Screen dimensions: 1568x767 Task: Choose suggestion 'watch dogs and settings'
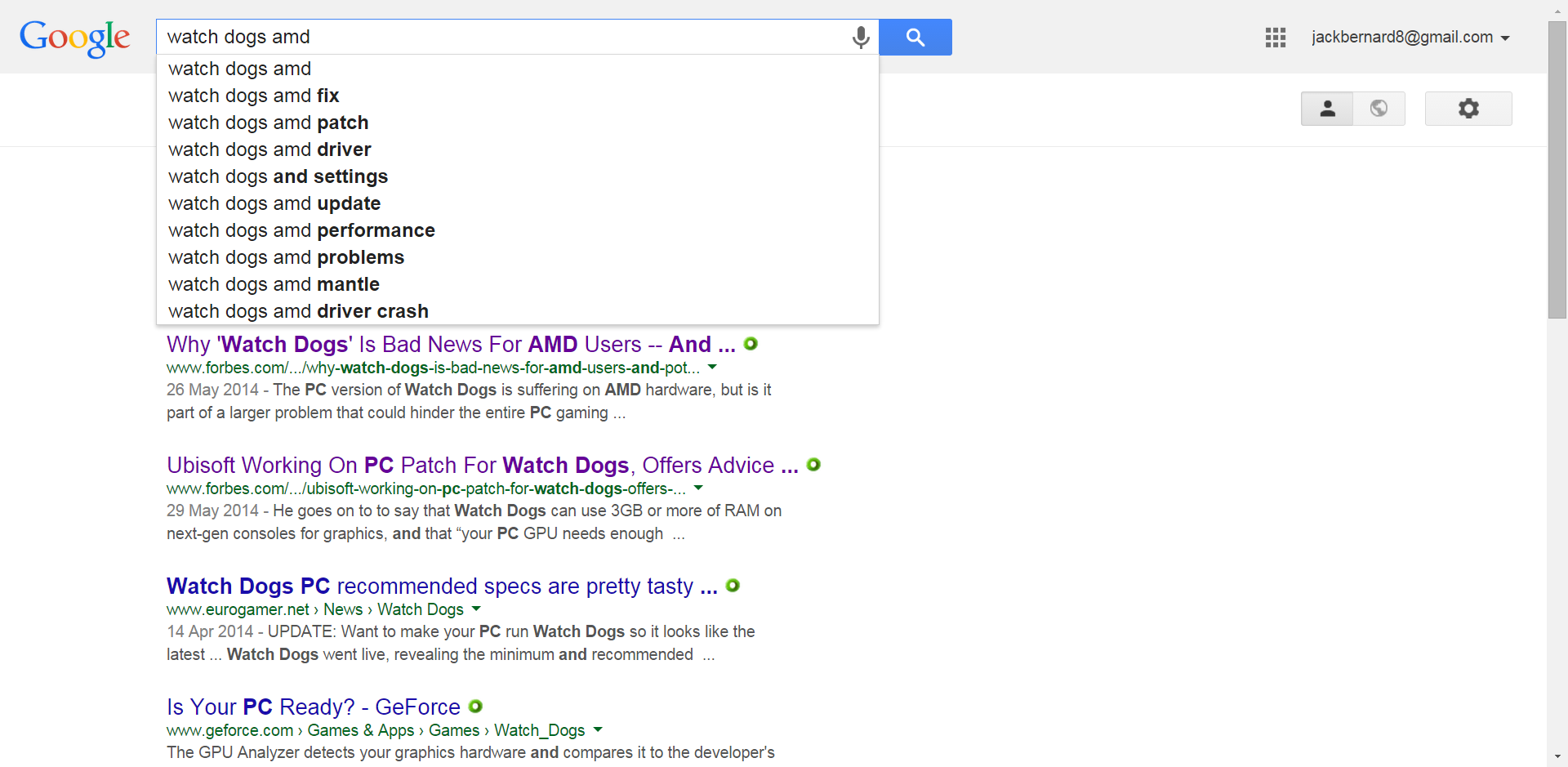point(518,176)
